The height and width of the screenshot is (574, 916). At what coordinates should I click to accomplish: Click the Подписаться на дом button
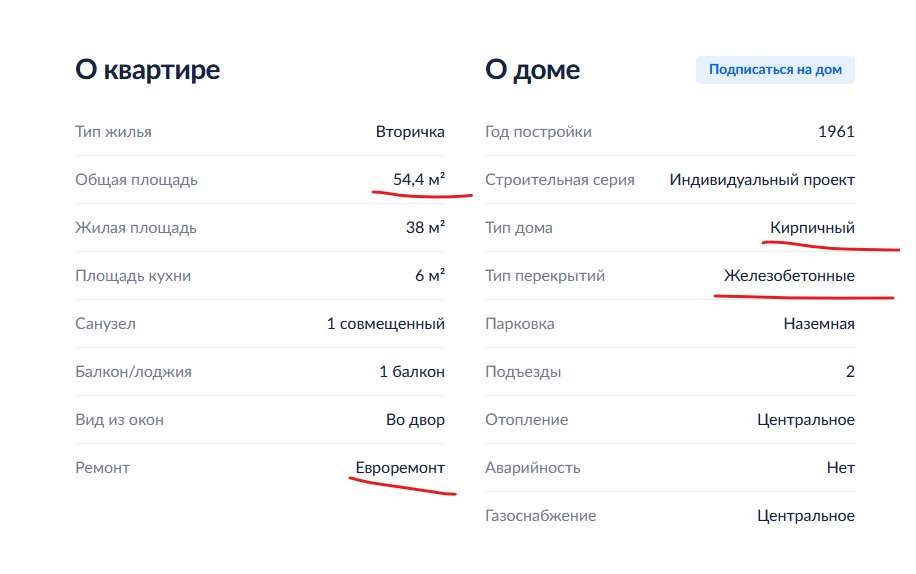(775, 70)
